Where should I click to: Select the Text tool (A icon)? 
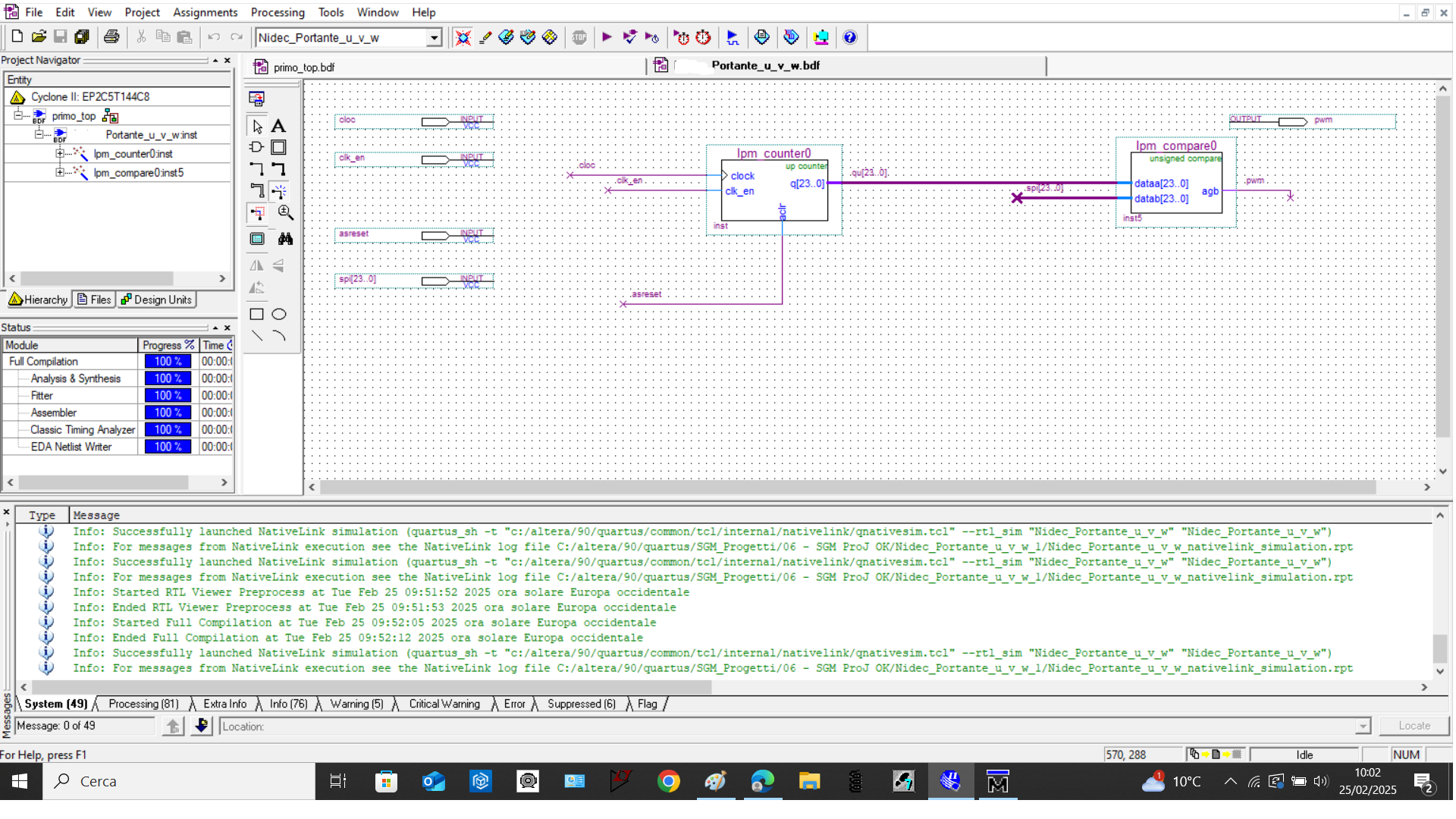278,126
